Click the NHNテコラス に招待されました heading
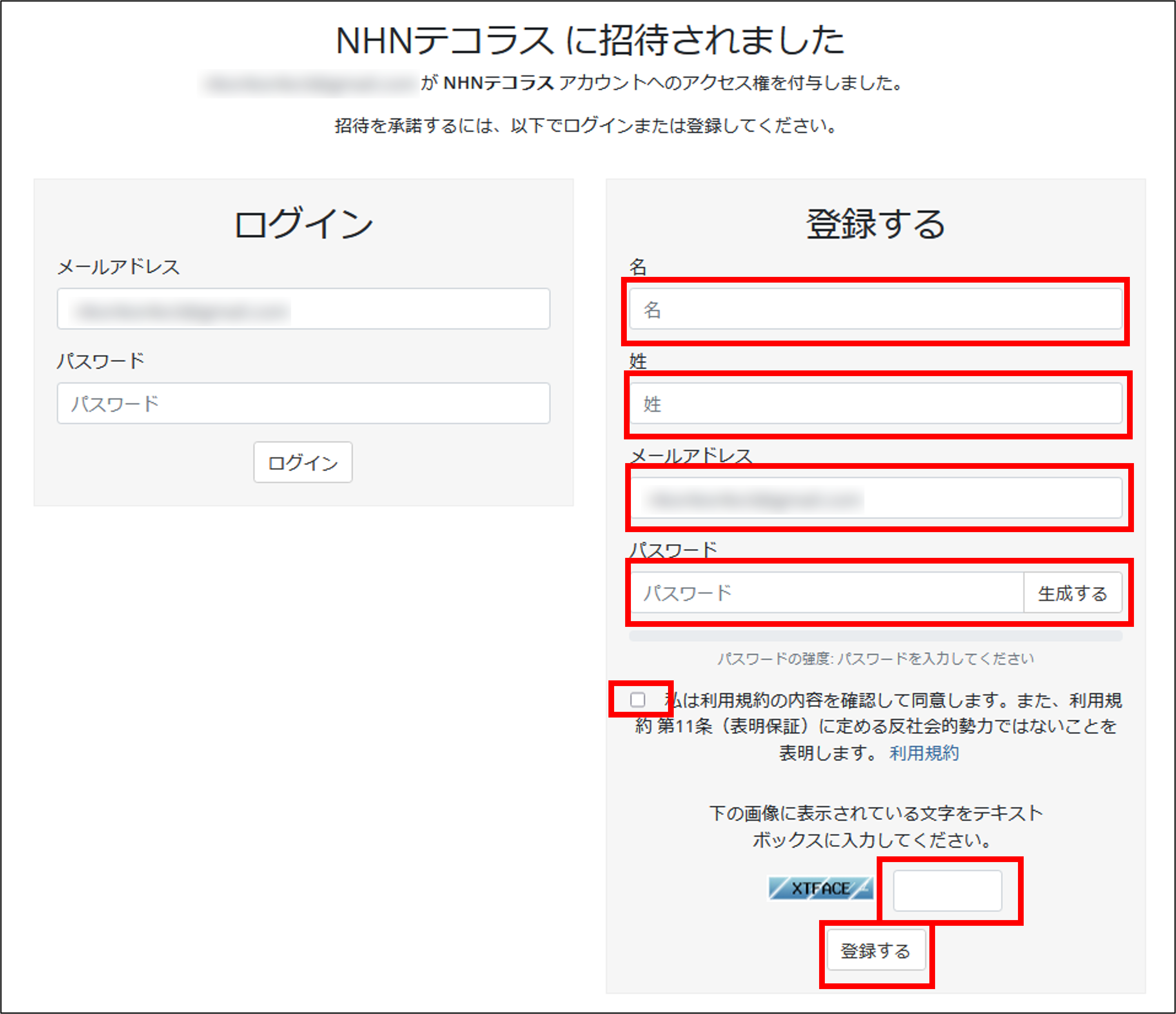The image size is (1176, 1014). (x=590, y=40)
